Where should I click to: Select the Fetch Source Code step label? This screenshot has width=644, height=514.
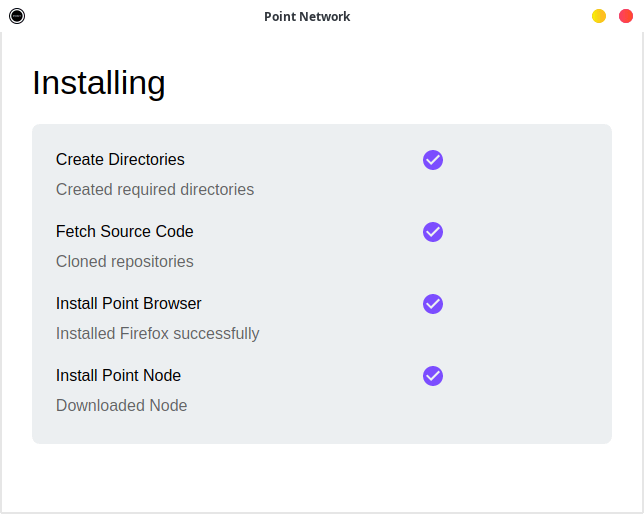[124, 232]
